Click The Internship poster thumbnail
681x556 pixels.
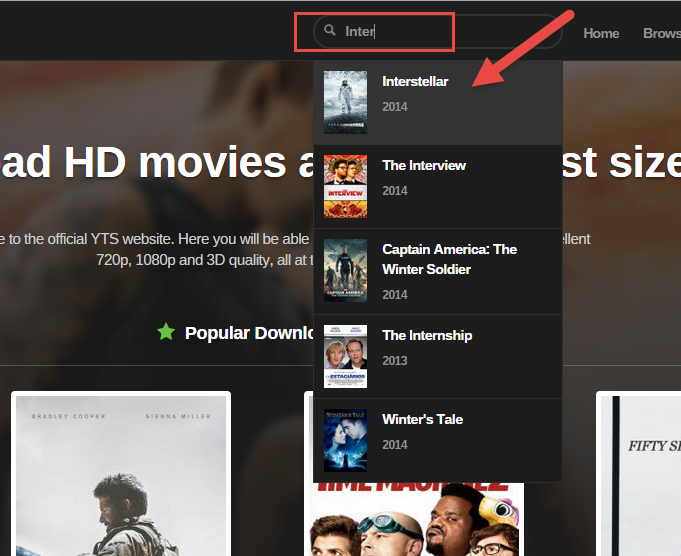tap(345, 356)
